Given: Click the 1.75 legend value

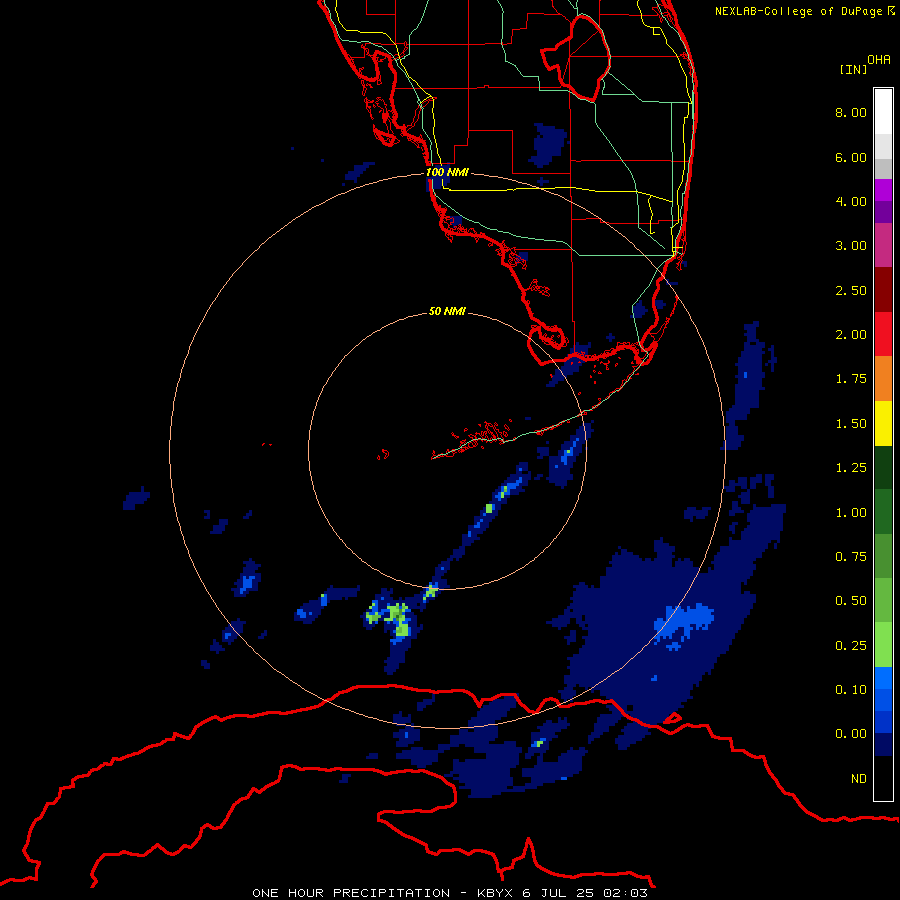Looking at the screenshot, I should (851, 379).
